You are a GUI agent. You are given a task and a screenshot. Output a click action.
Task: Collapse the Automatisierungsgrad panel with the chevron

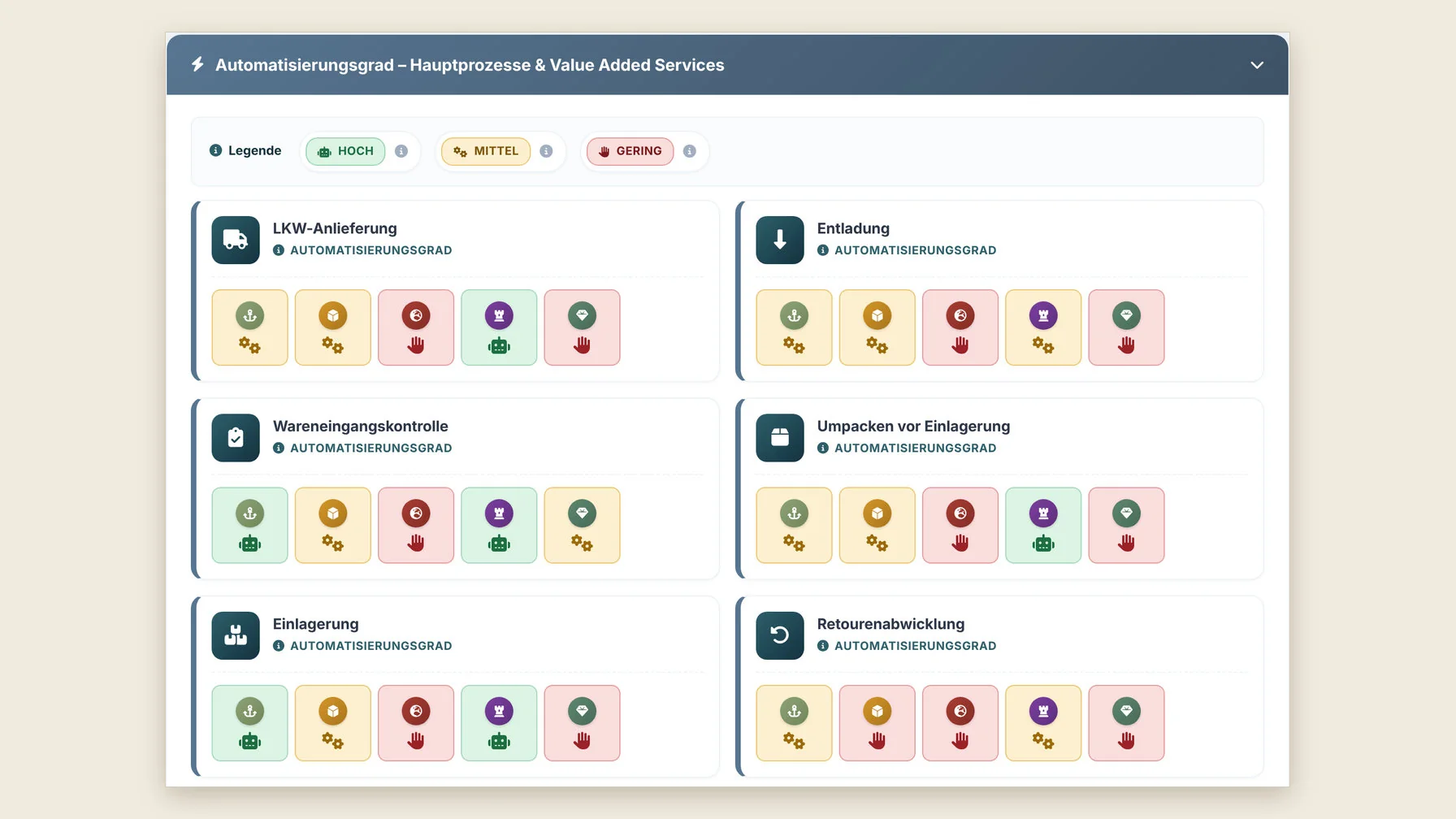1256,65
